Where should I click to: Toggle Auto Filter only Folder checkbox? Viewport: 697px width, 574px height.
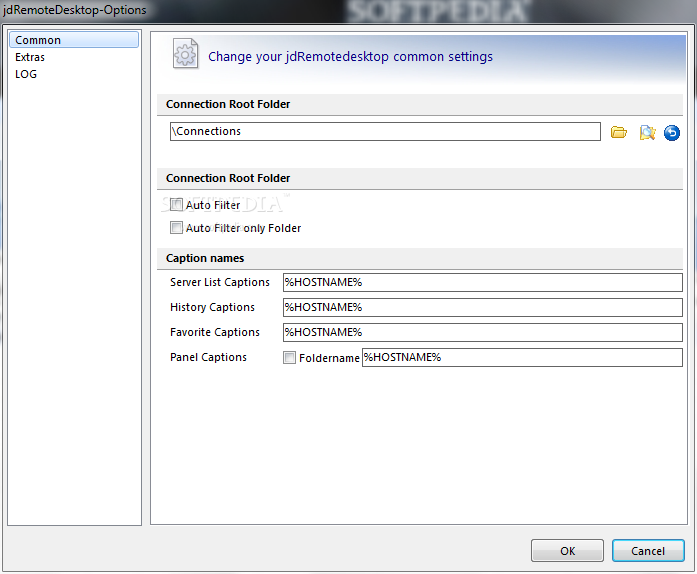[176, 228]
